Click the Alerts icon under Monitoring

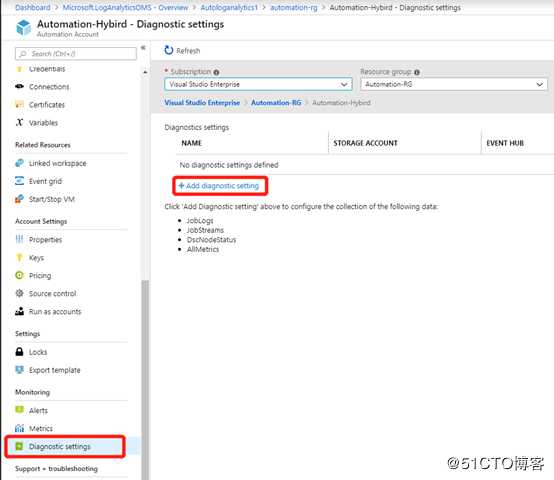(x=19, y=410)
